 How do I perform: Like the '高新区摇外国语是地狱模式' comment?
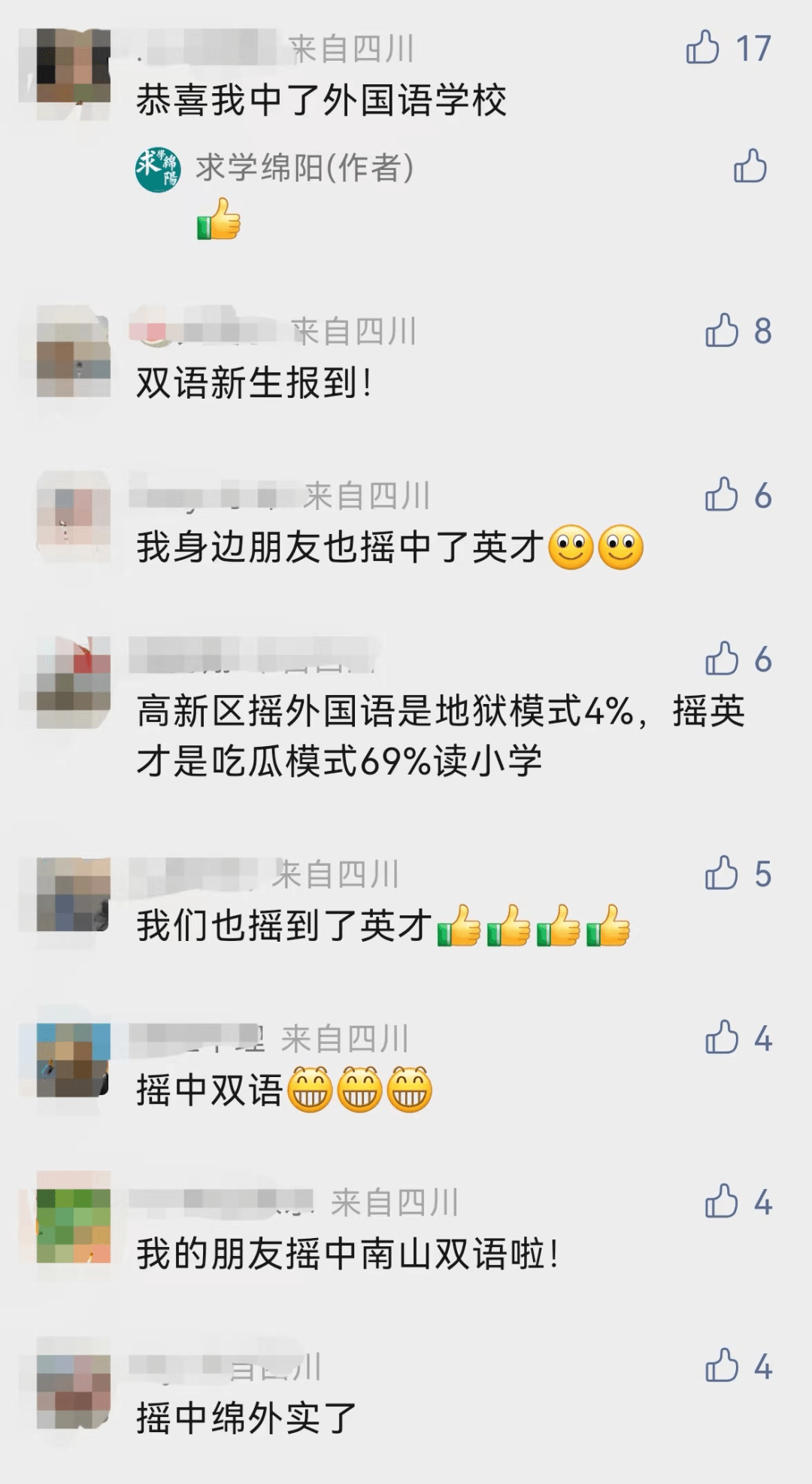pyautogui.click(x=722, y=659)
